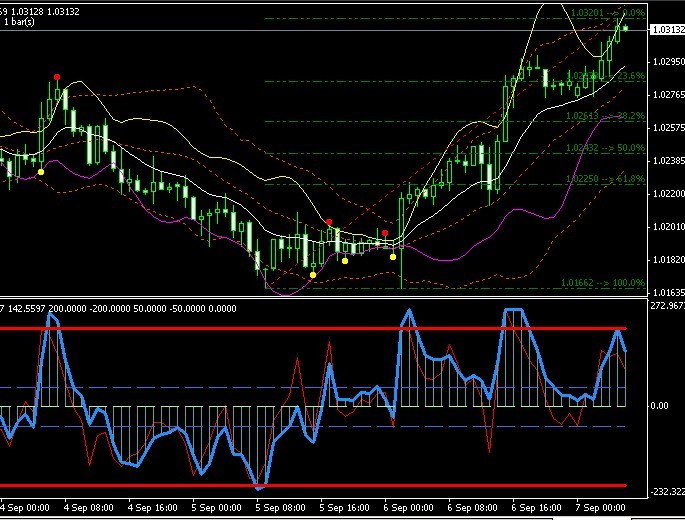Select the 1.02765 price axis label
685x520 pixels.
click(x=669, y=95)
